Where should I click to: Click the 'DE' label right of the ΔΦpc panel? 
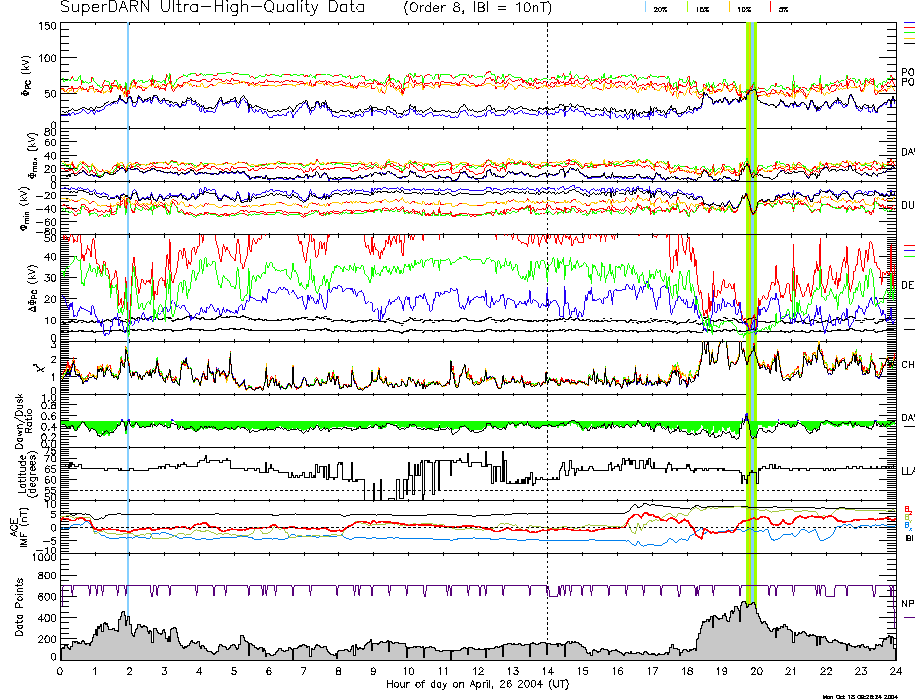(x=908, y=285)
